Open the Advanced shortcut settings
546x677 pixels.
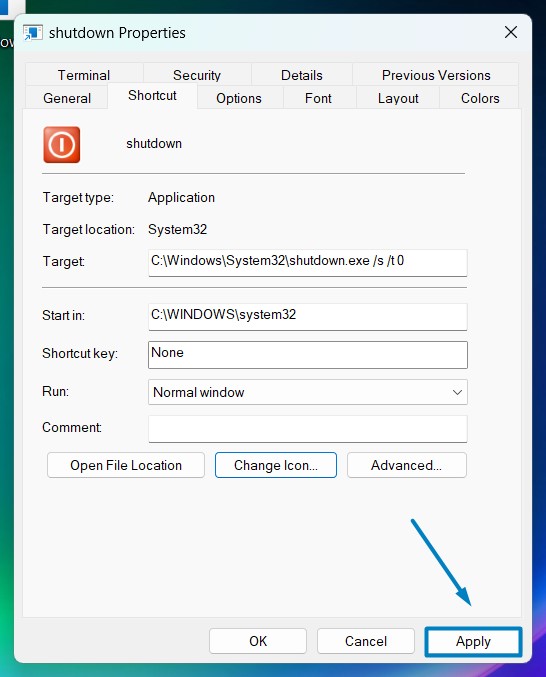407,465
